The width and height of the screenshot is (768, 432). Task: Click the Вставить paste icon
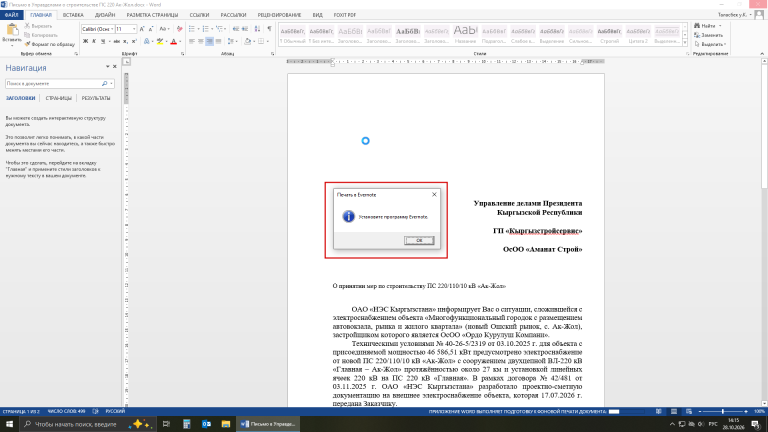point(12,30)
